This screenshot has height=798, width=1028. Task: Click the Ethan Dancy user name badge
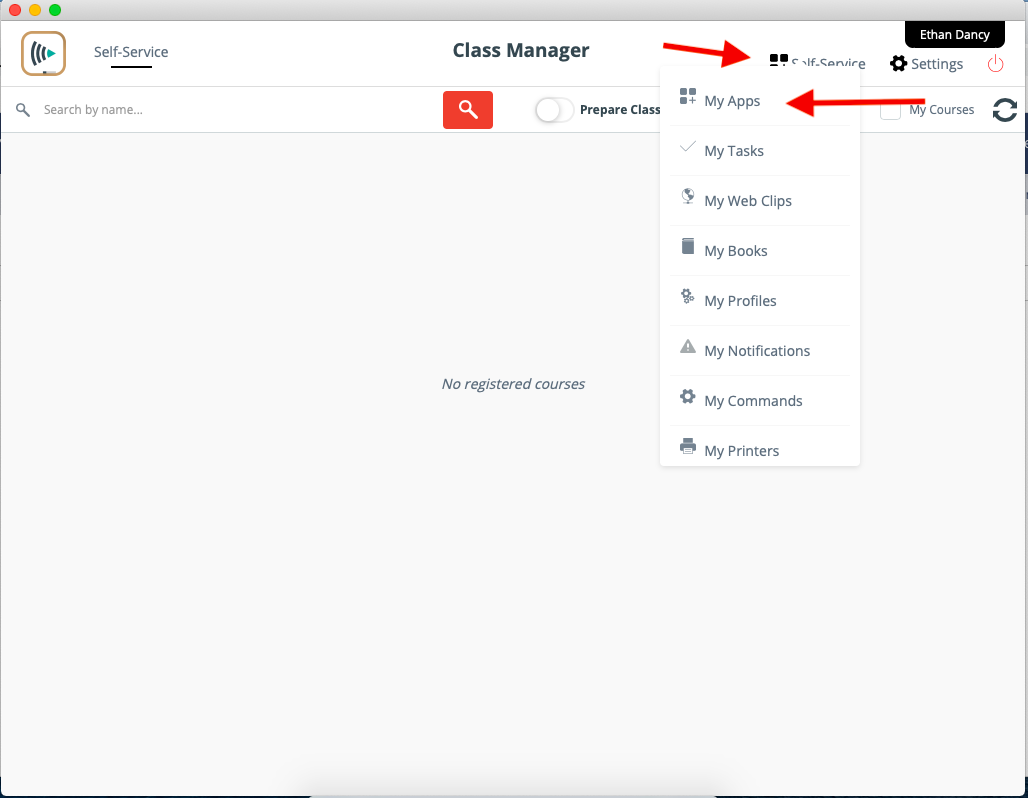click(x=955, y=35)
